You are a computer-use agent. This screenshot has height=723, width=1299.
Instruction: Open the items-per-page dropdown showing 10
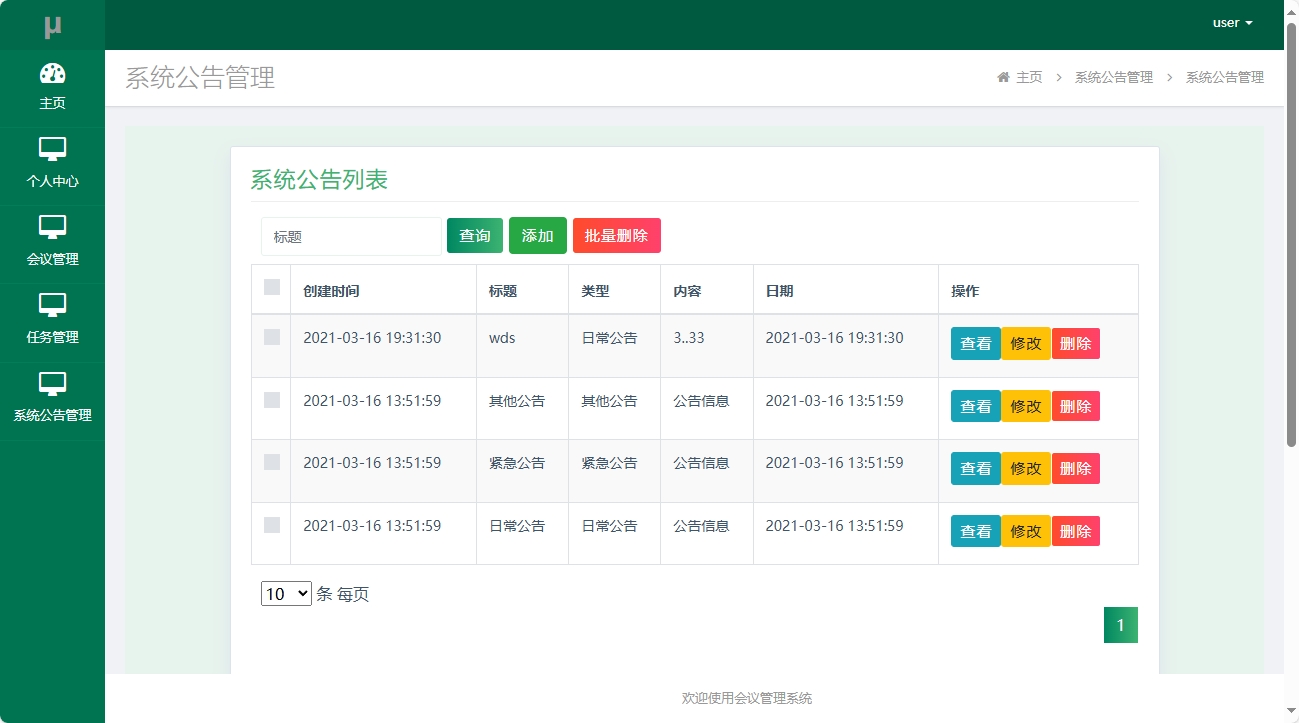pyautogui.click(x=286, y=593)
